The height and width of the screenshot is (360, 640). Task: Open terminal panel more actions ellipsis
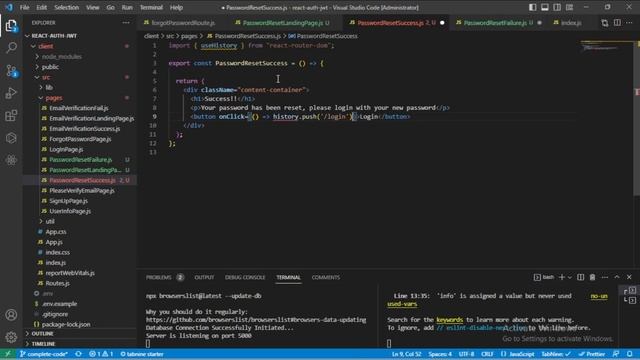[x=604, y=277]
